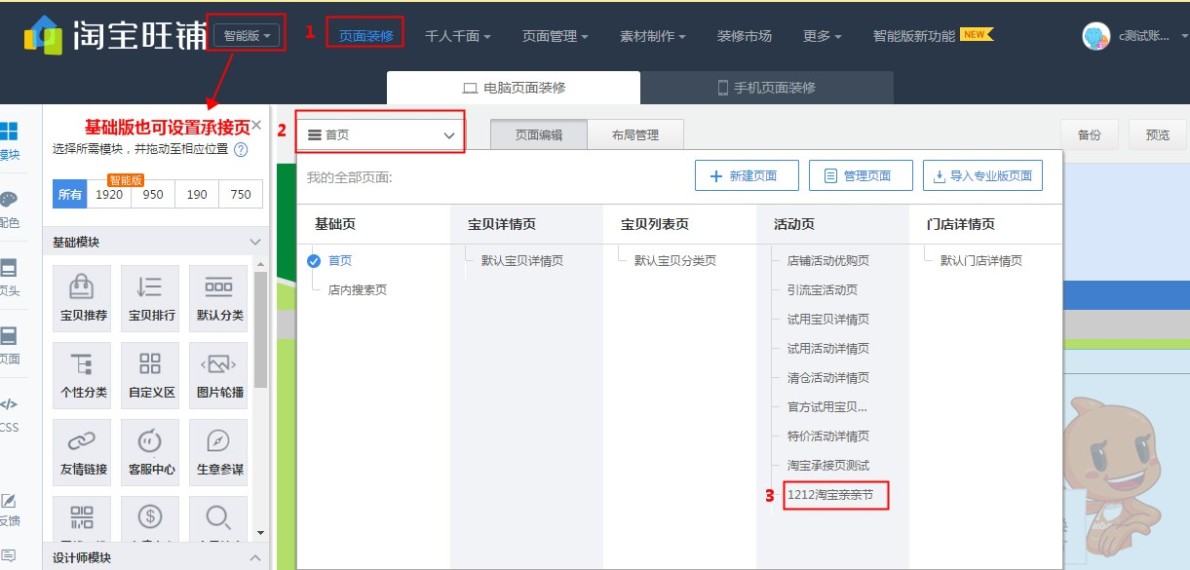
Task: Open the CSS code sidebar icon
Action: 8,405
